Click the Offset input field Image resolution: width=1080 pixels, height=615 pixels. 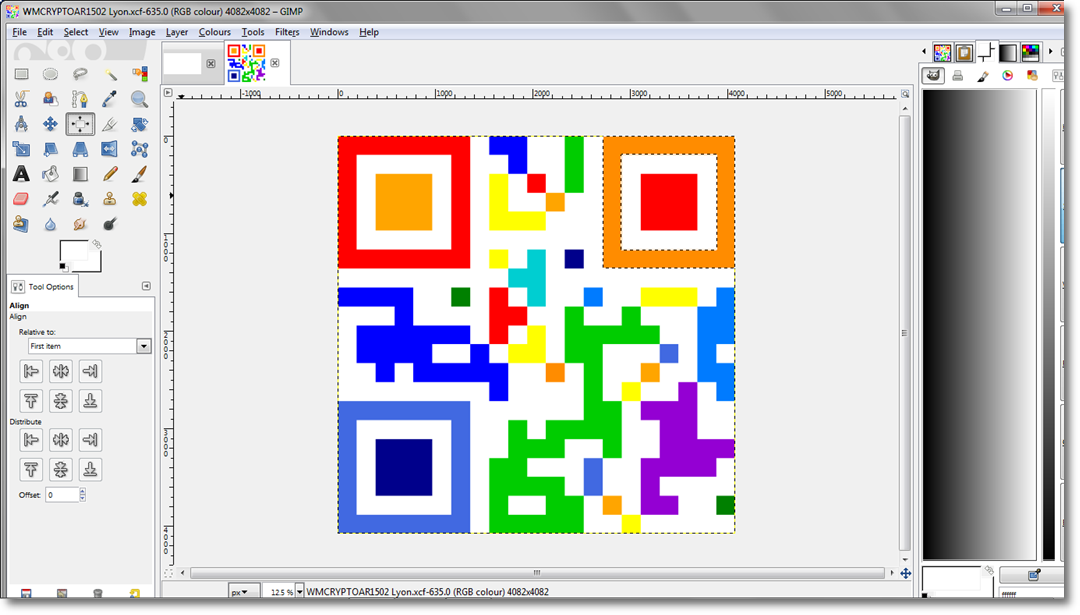pos(62,495)
